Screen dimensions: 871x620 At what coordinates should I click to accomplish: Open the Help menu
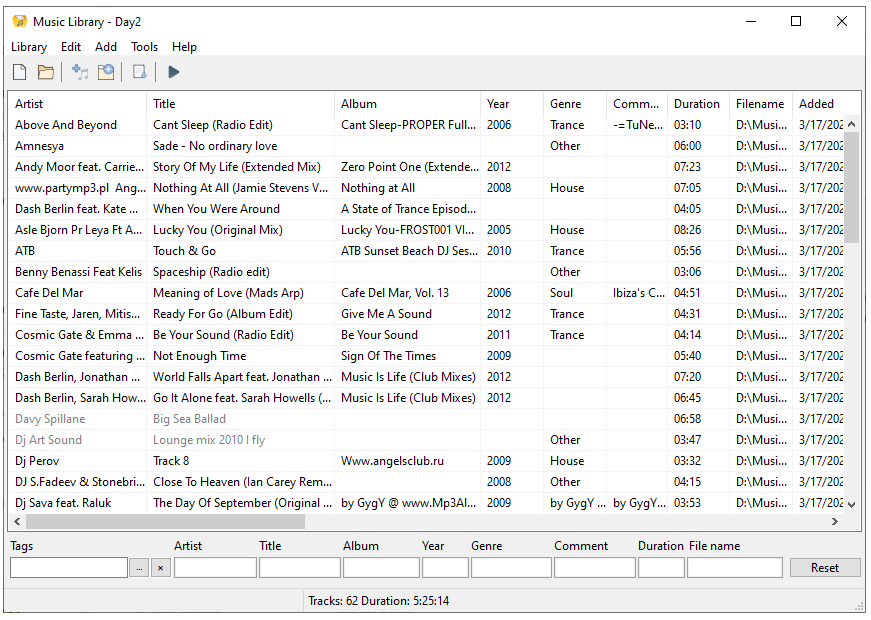184,47
